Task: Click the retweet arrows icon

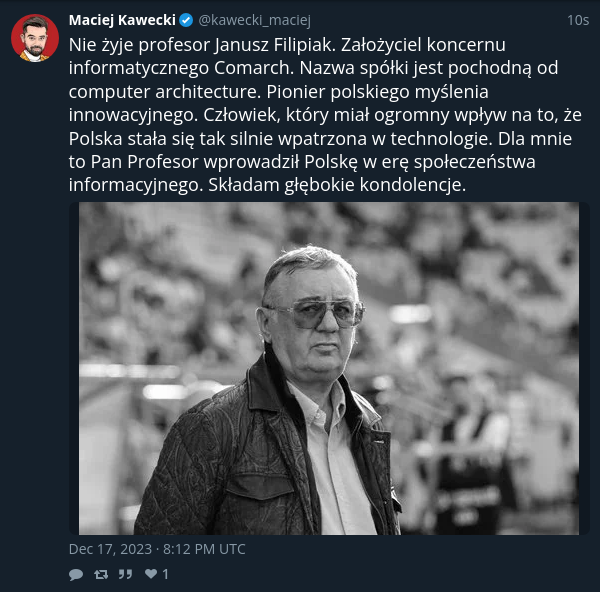Action: [x=101, y=574]
